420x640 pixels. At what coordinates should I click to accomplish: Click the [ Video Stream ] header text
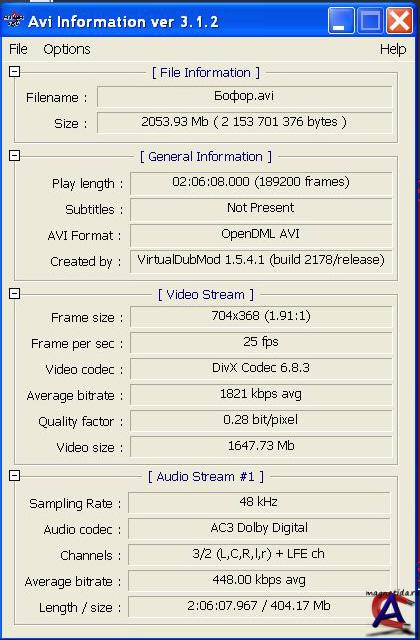click(206, 295)
